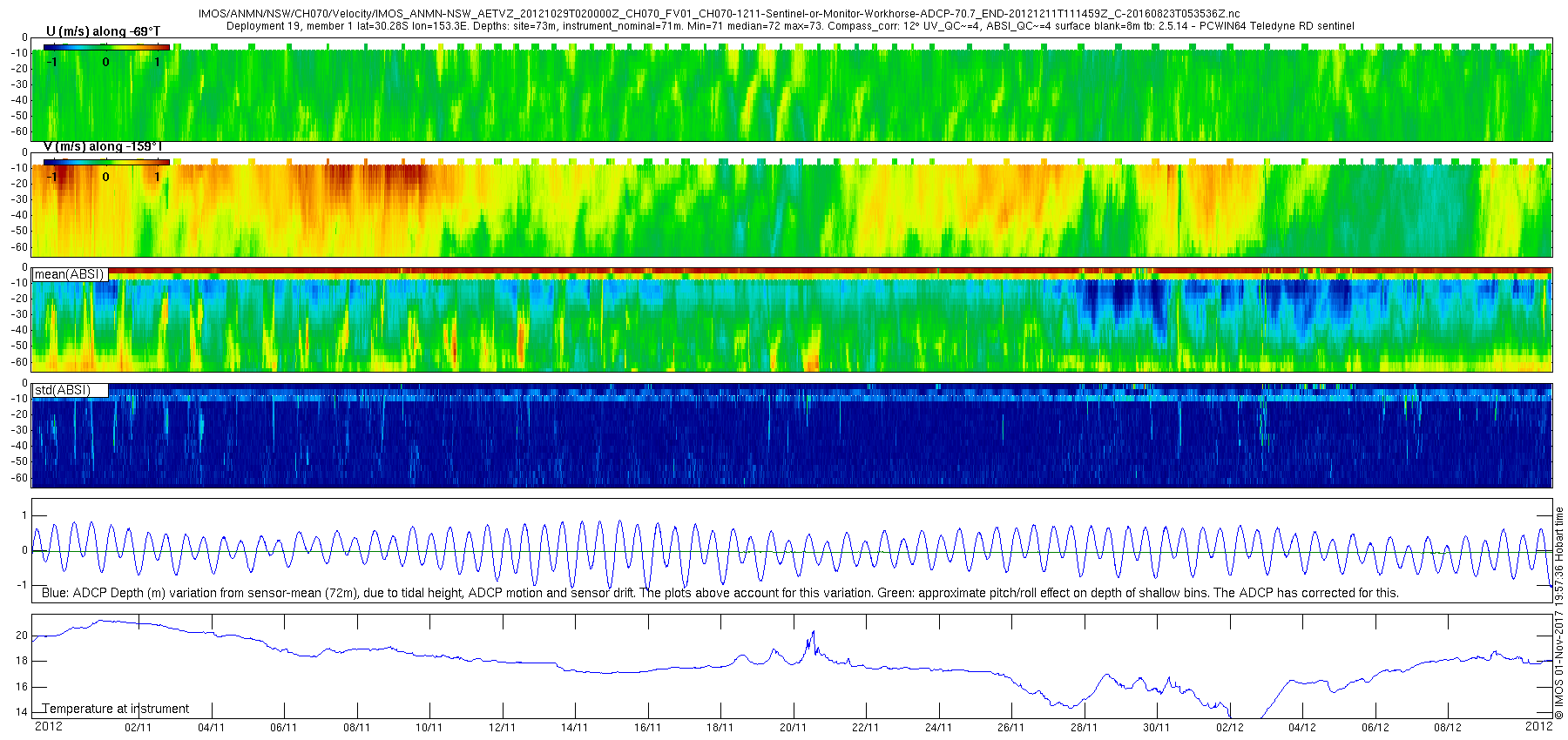Click the "28/11" date tick label
The width and height of the screenshot is (1568, 740).
coord(1084,728)
